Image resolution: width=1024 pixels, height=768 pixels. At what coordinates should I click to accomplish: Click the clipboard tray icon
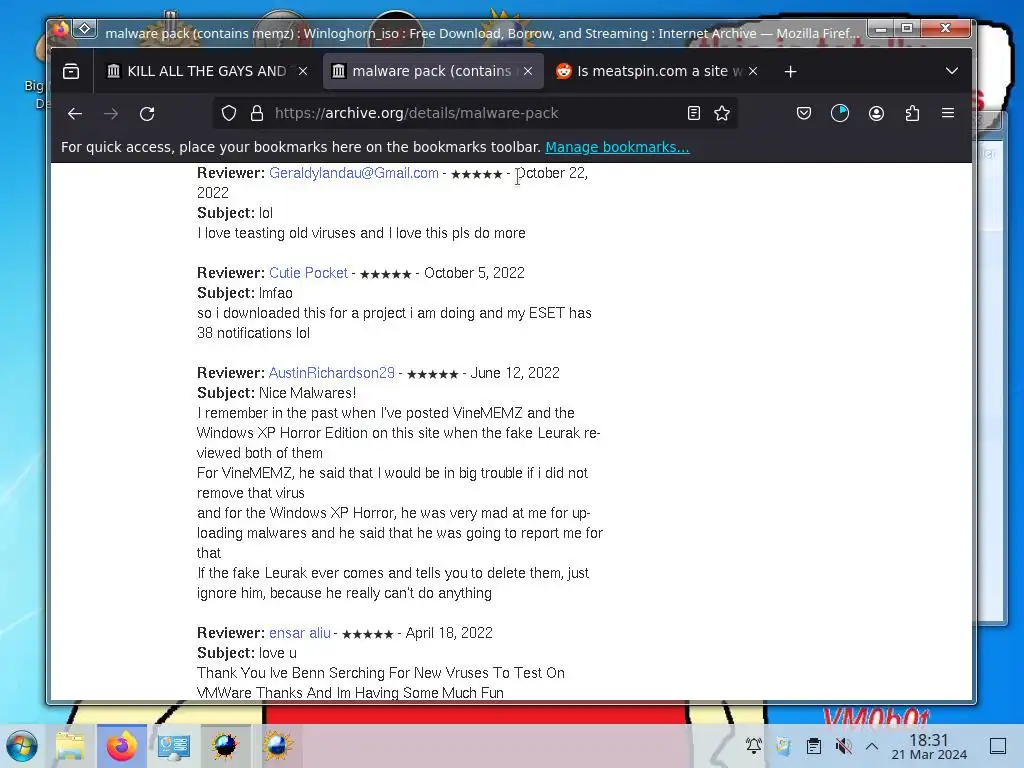point(813,745)
